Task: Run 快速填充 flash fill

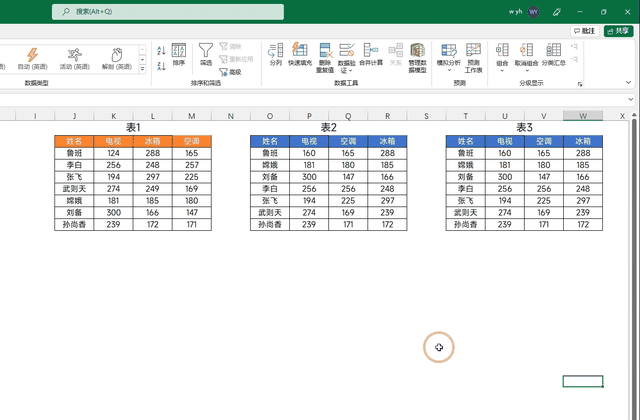Action: 300,55
